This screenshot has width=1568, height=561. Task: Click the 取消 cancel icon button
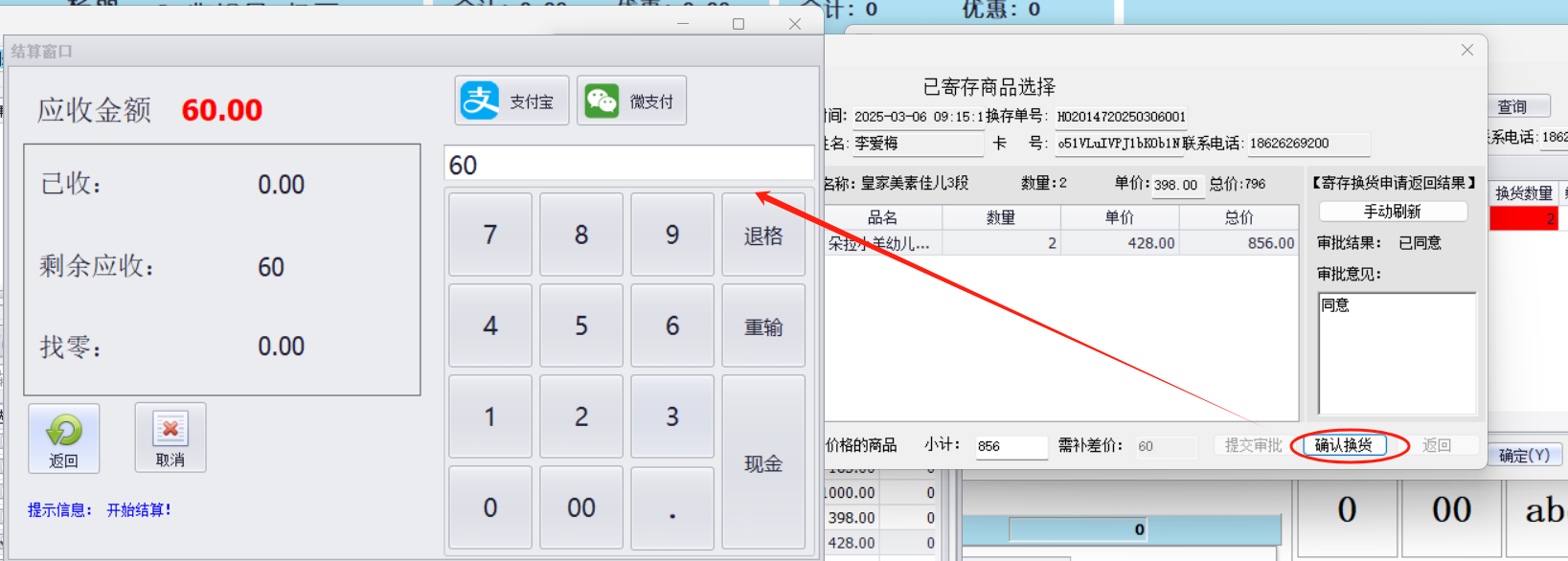pyautogui.click(x=170, y=438)
